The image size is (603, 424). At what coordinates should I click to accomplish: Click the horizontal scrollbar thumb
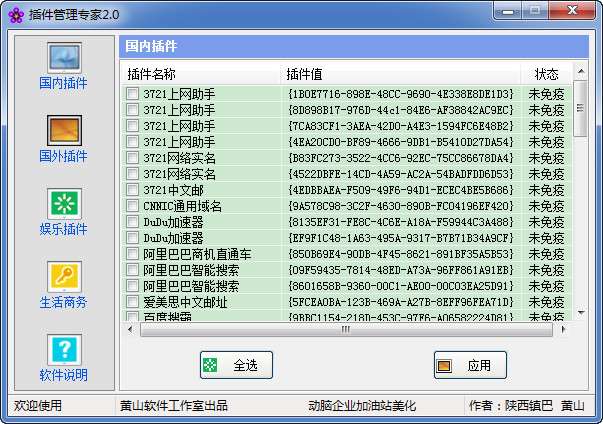click(x=346, y=329)
